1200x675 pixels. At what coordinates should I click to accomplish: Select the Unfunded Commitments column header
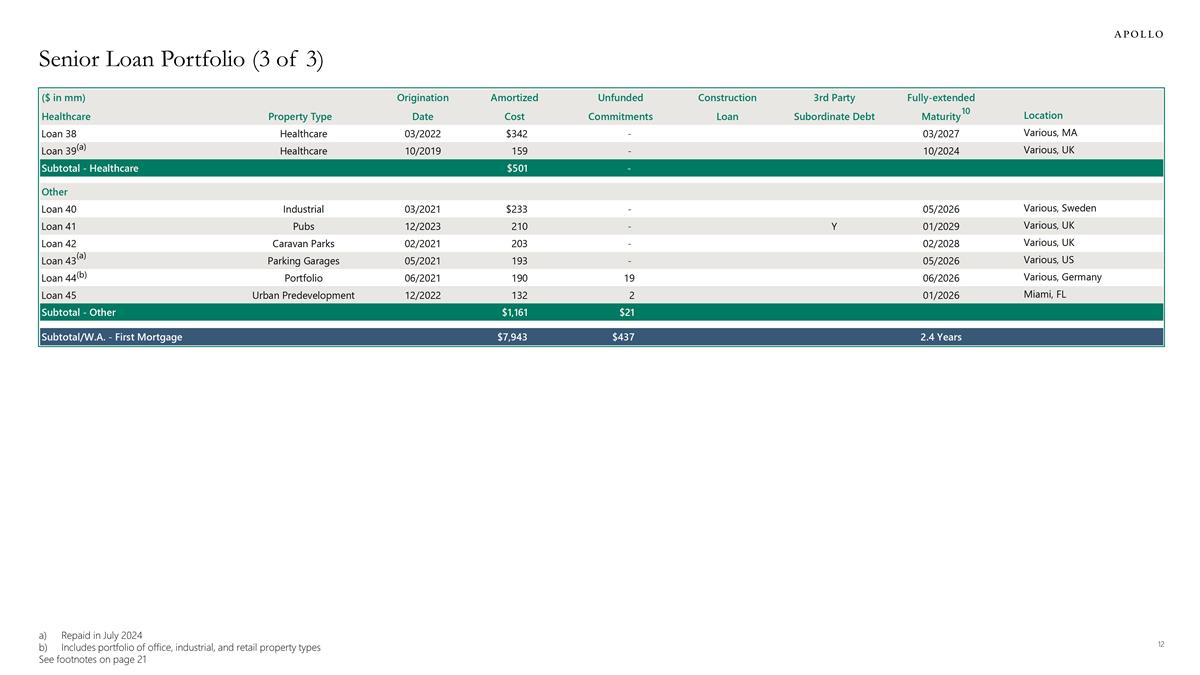(x=620, y=107)
